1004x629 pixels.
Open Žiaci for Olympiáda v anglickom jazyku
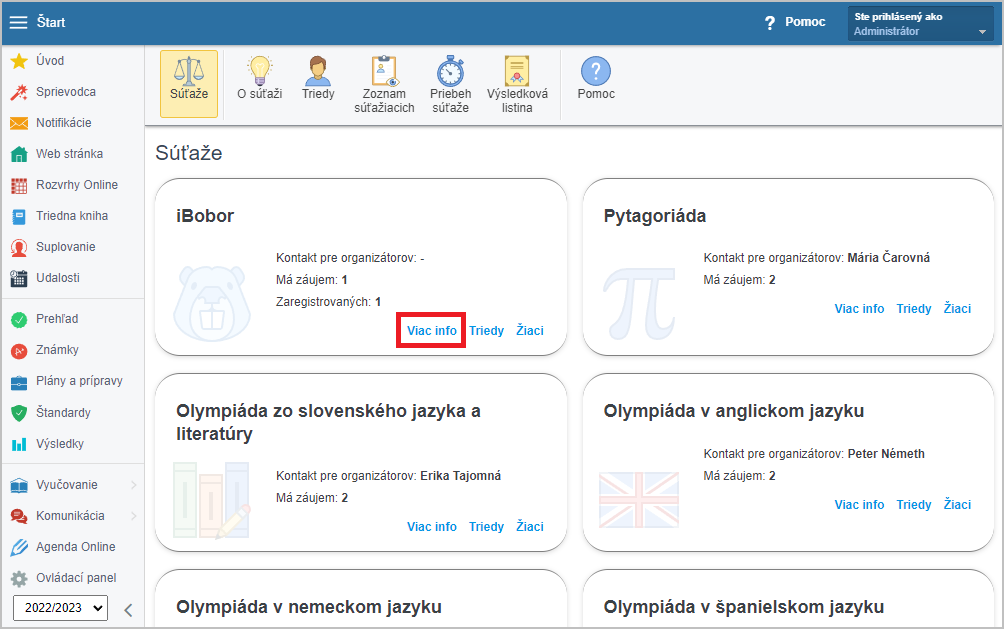957,505
